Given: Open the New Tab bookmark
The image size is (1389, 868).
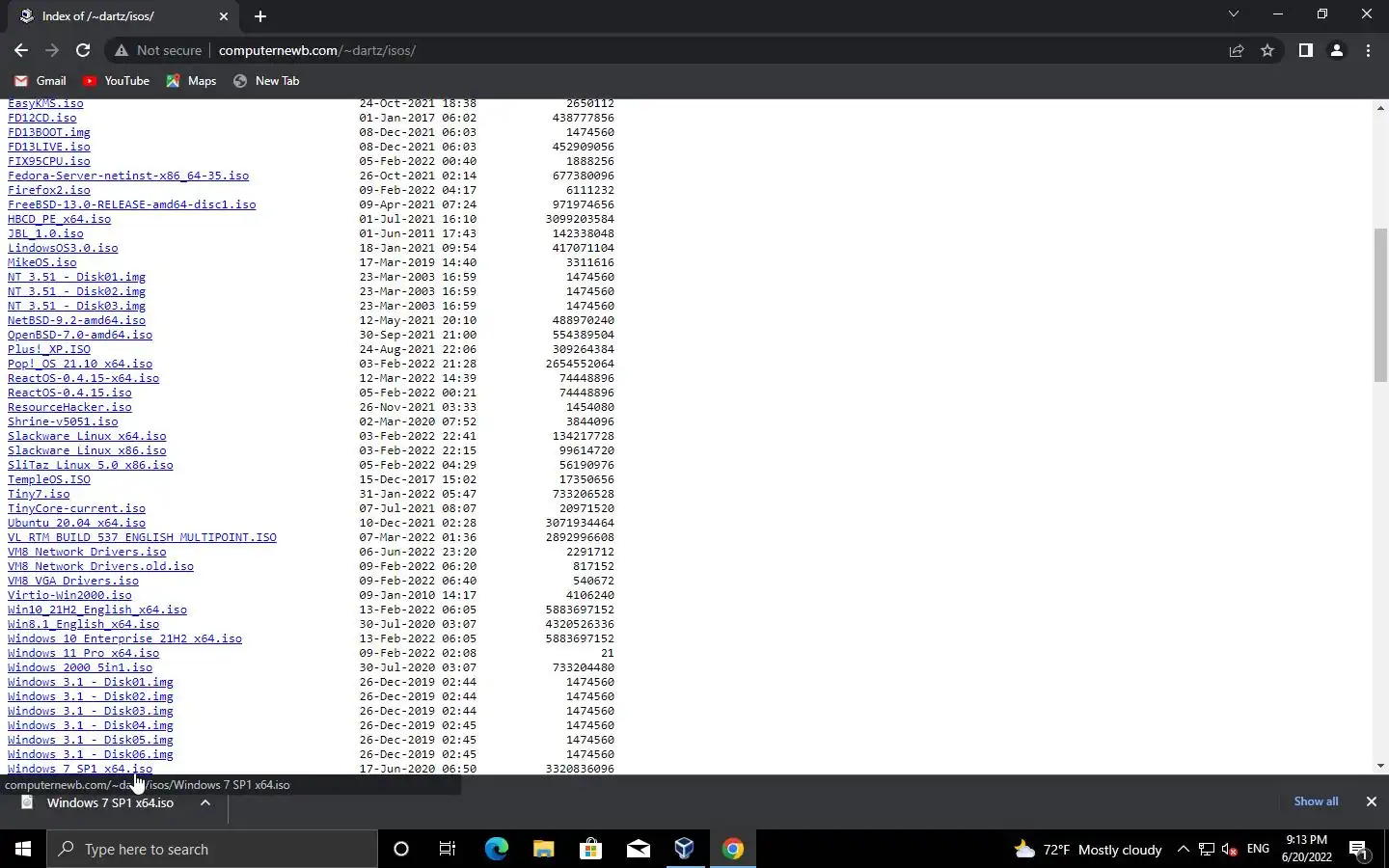Looking at the screenshot, I should pos(266,81).
